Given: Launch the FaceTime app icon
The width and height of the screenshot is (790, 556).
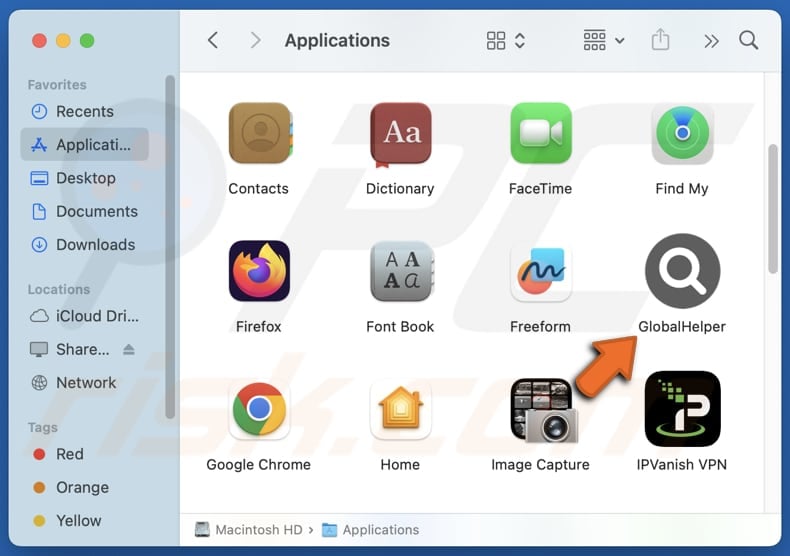Looking at the screenshot, I should point(541,133).
